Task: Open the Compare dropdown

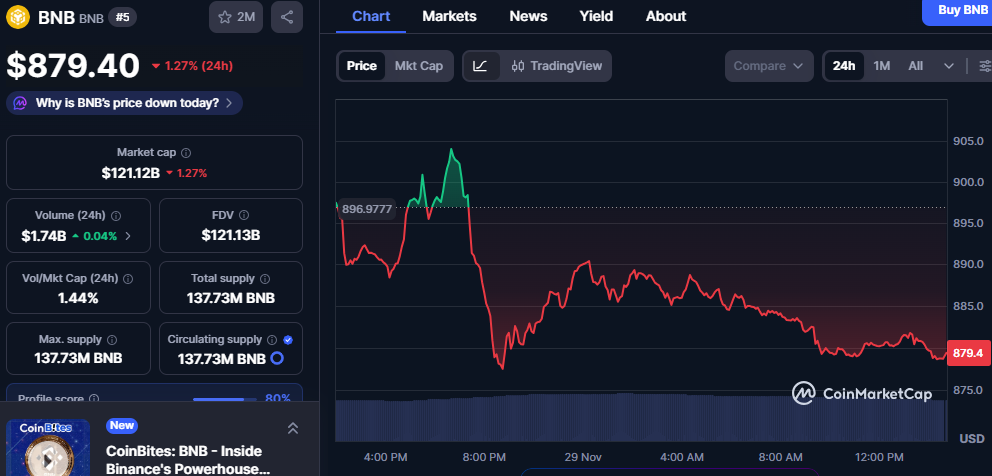Action: [768, 66]
